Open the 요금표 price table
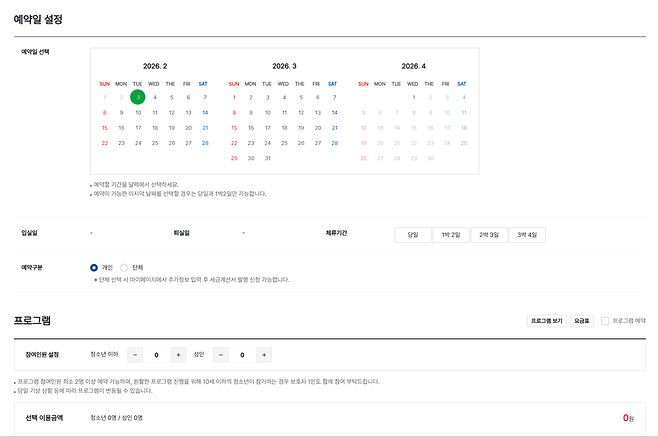658x437 pixels. click(582, 321)
